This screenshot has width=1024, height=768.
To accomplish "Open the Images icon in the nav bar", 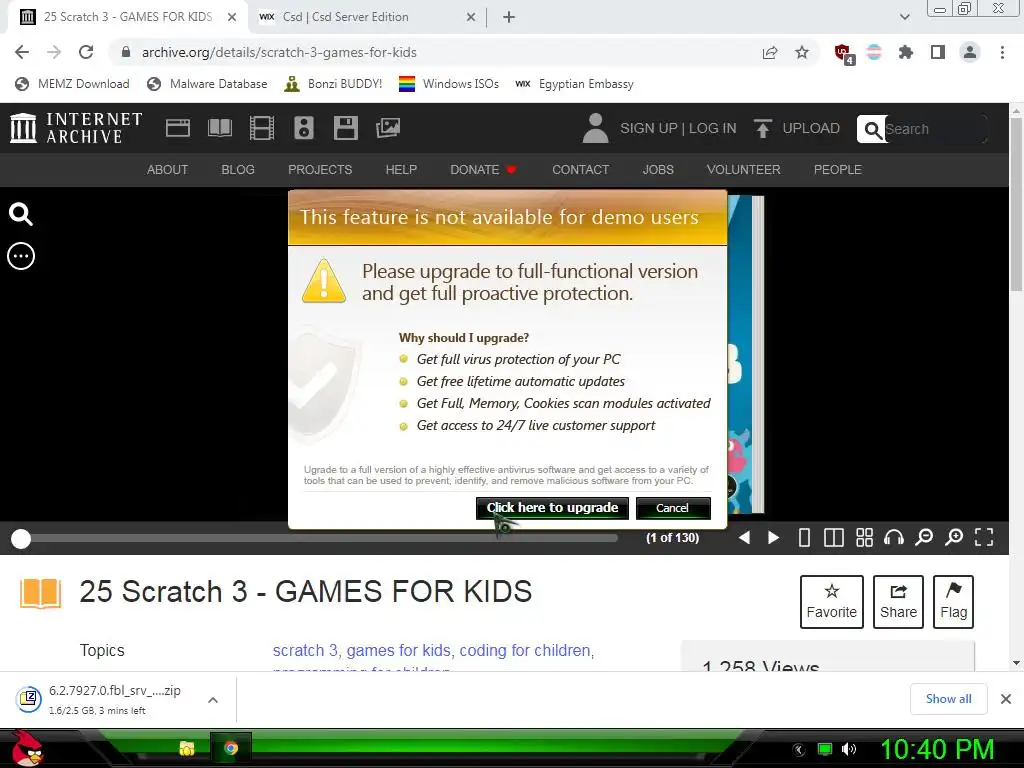I will 388,128.
